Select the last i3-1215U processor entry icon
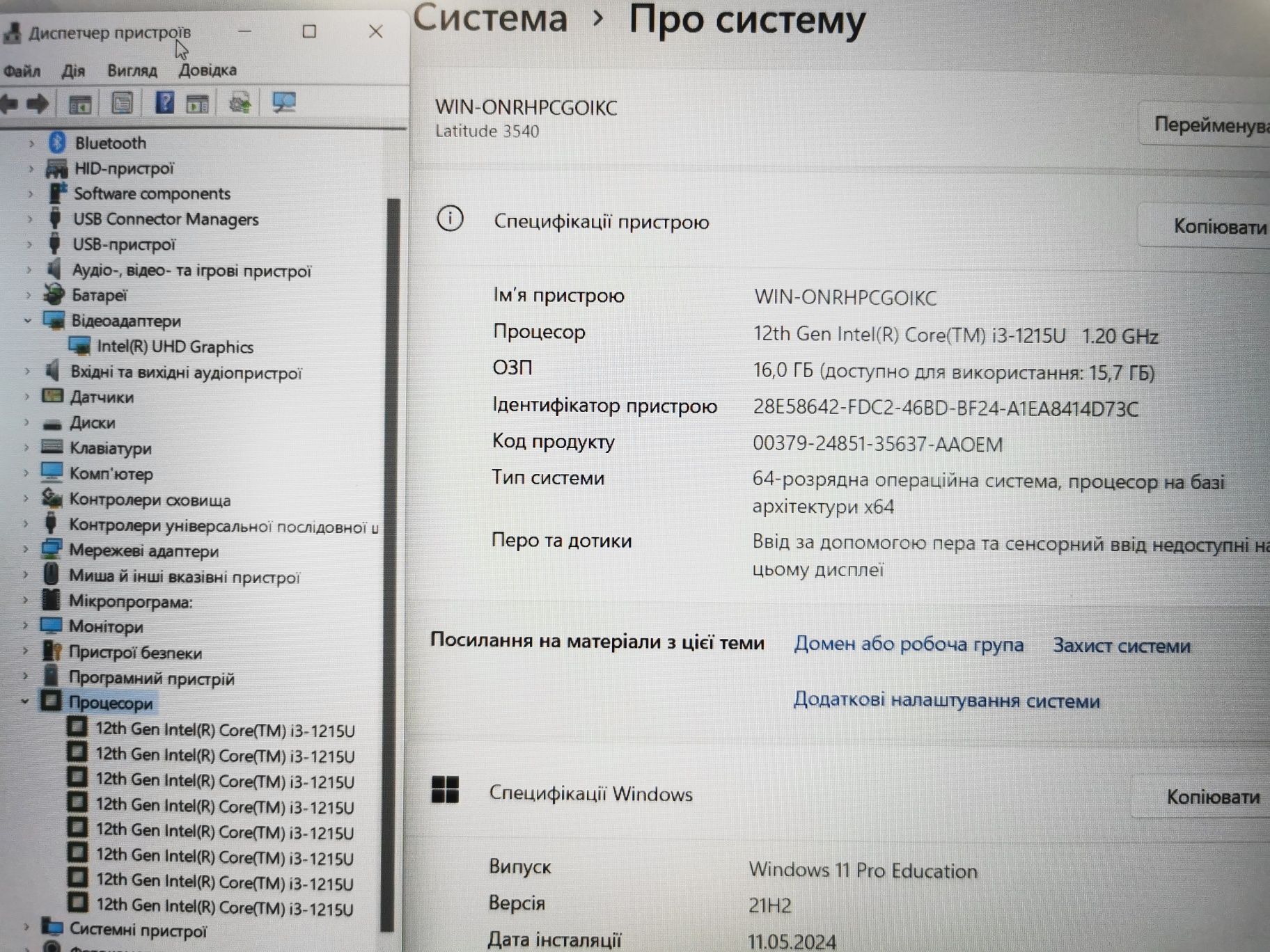 pyautogui.click(x=77, y=903)
